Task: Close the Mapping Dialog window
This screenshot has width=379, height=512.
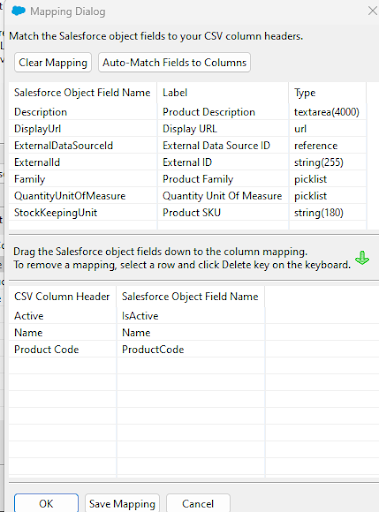Action: point(373,11)
